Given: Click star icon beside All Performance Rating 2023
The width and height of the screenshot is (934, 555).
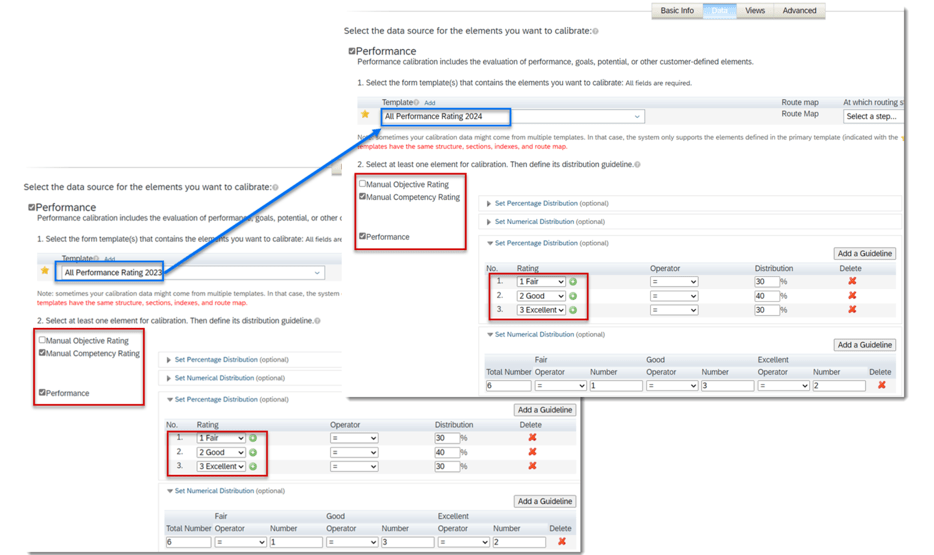Looking at the screenshot, I should pos(44,272).
